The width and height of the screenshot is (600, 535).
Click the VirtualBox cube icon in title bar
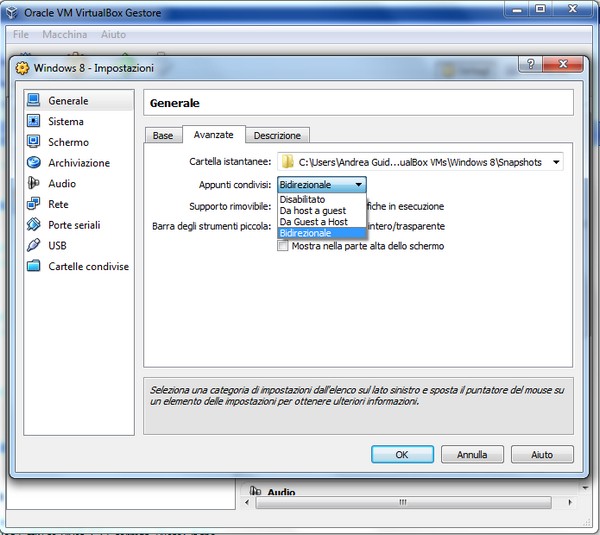(12, 13)
